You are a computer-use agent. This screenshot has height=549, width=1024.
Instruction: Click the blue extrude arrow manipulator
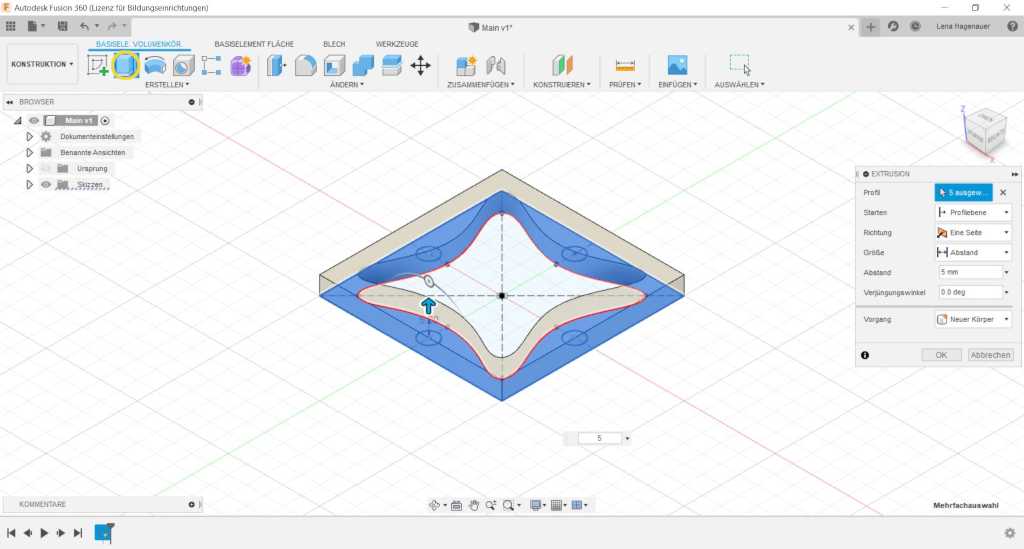tap(428, 306)
